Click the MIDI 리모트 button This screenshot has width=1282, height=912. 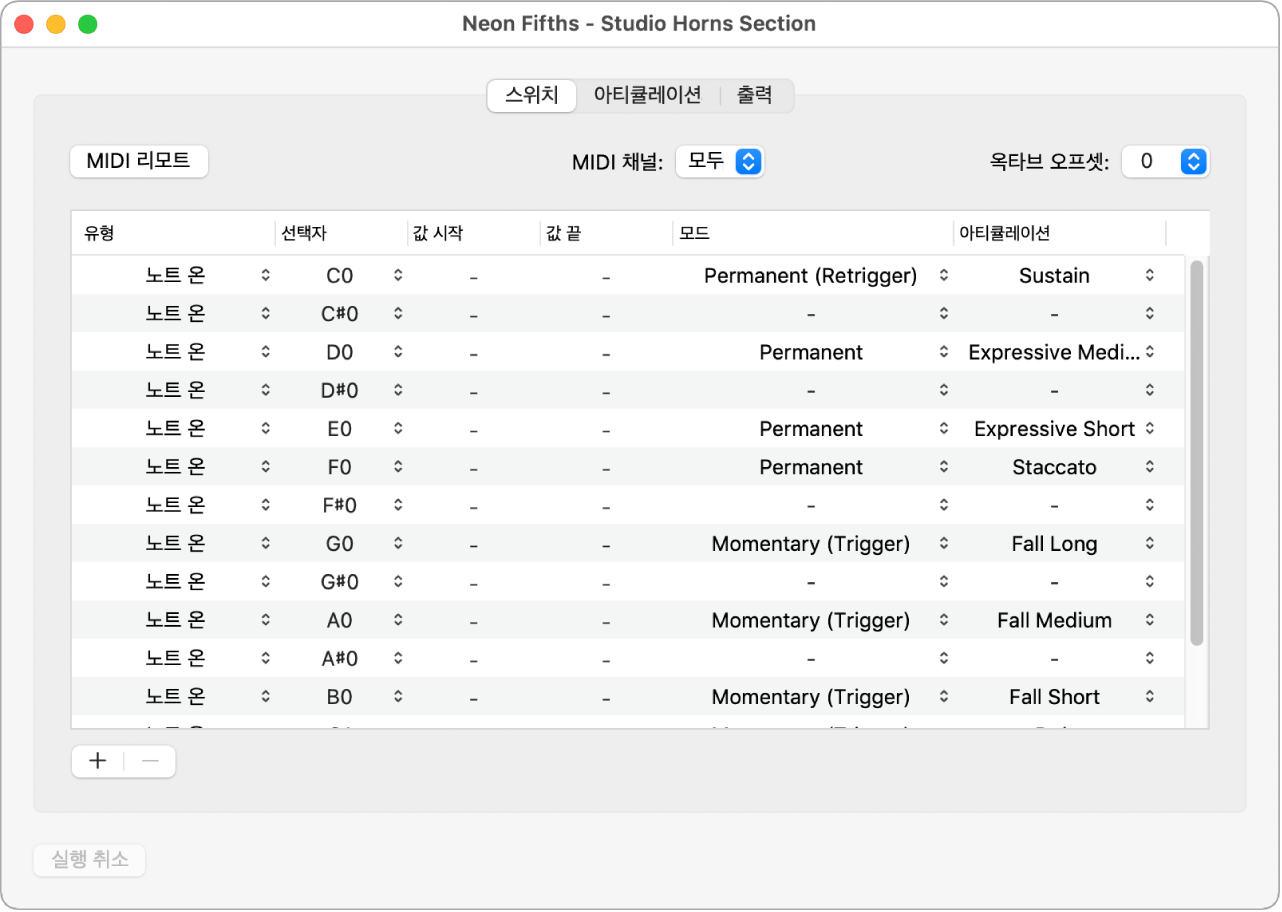[139, 161]
